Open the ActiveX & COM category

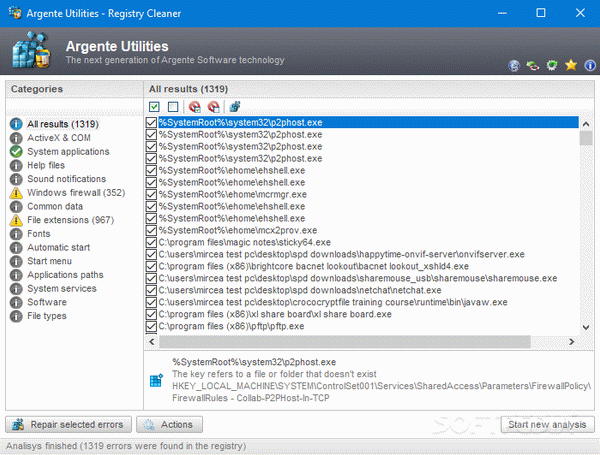pyautogui.click(x=59, y=138)
